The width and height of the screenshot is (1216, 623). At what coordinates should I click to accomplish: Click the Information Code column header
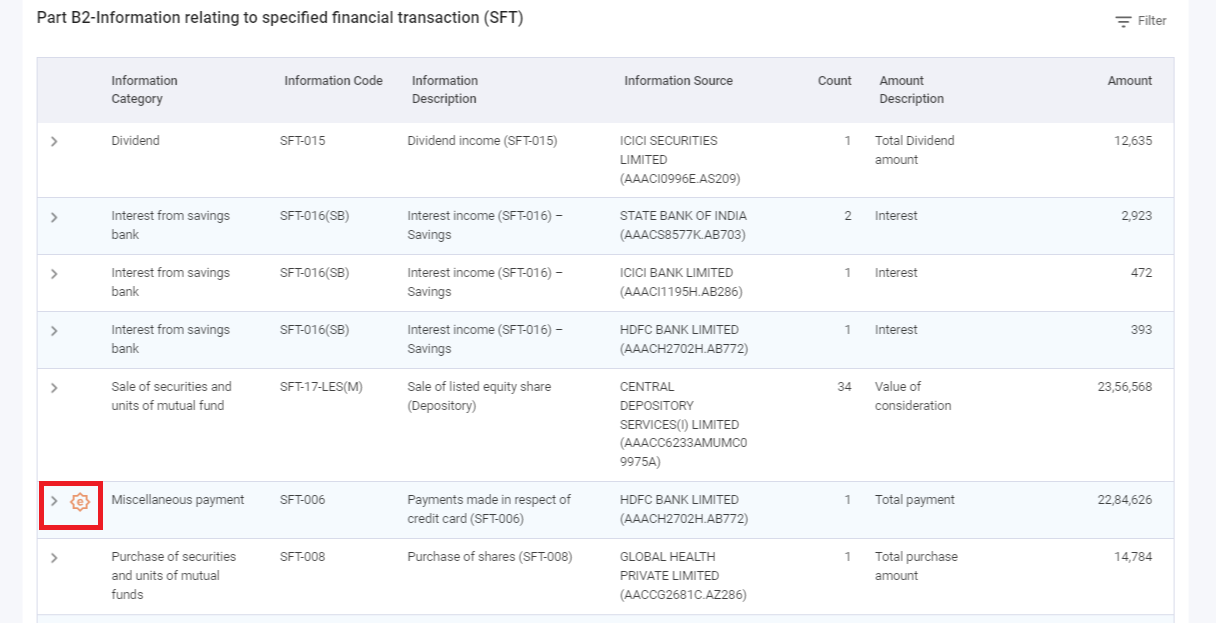point(333,81)
